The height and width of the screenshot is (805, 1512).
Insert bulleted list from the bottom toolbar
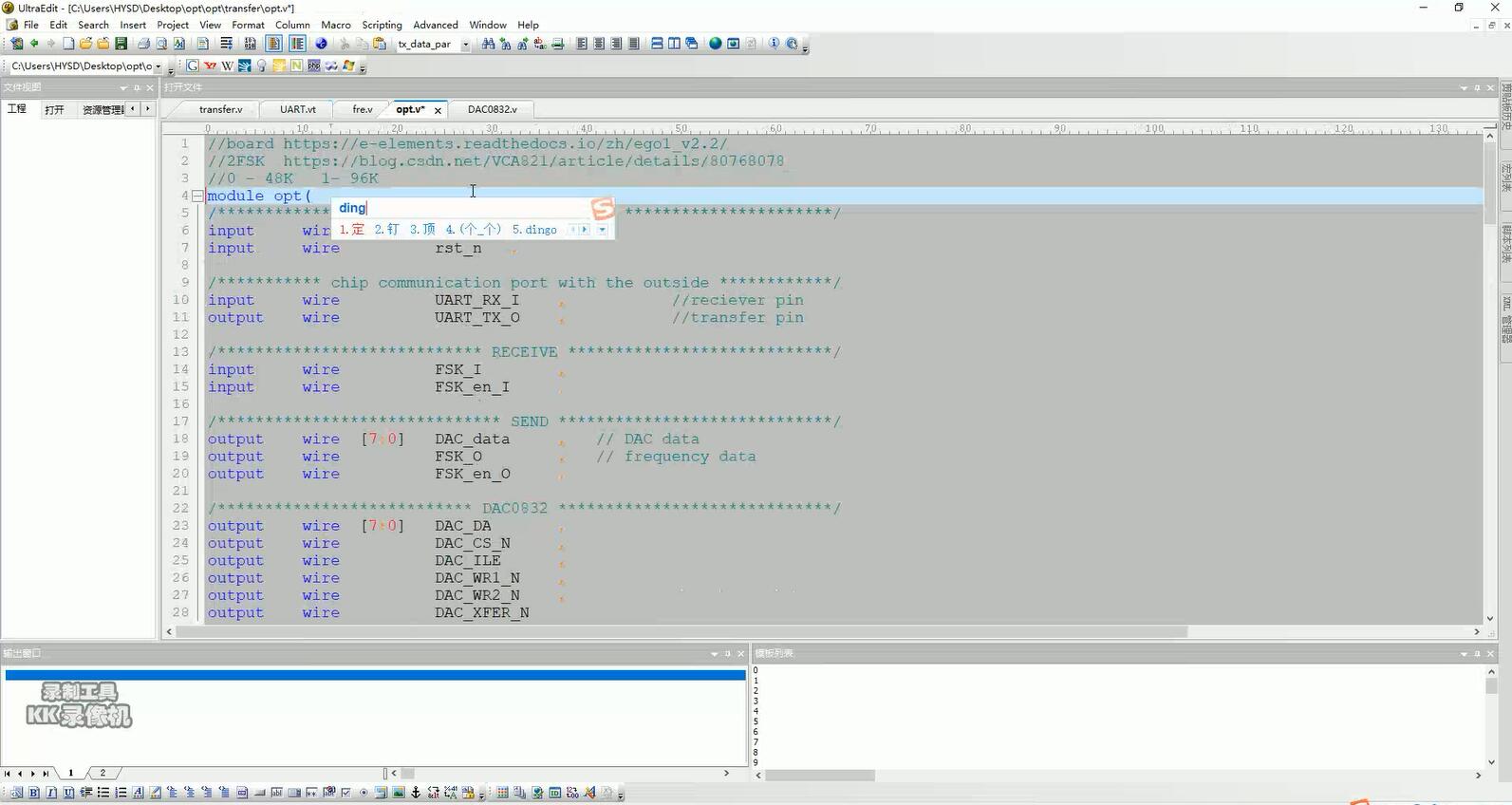[103, 793]
